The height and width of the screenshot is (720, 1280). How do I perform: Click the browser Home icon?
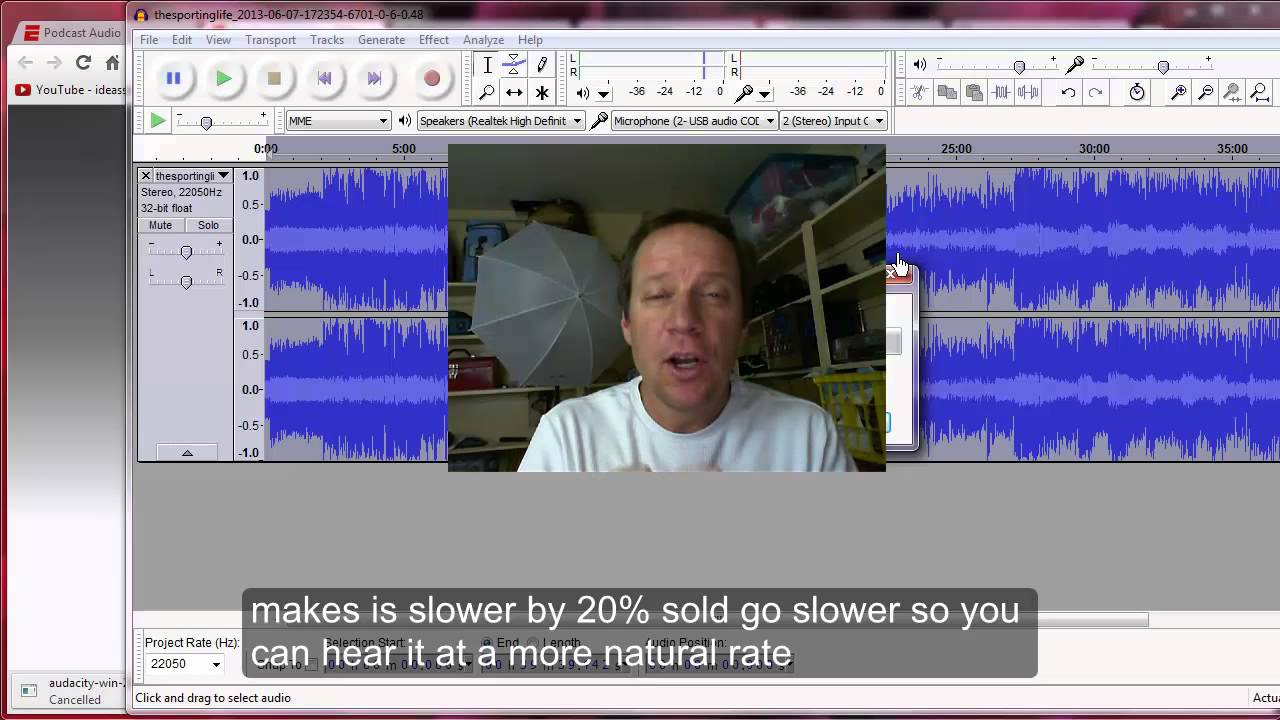point(113,62)
